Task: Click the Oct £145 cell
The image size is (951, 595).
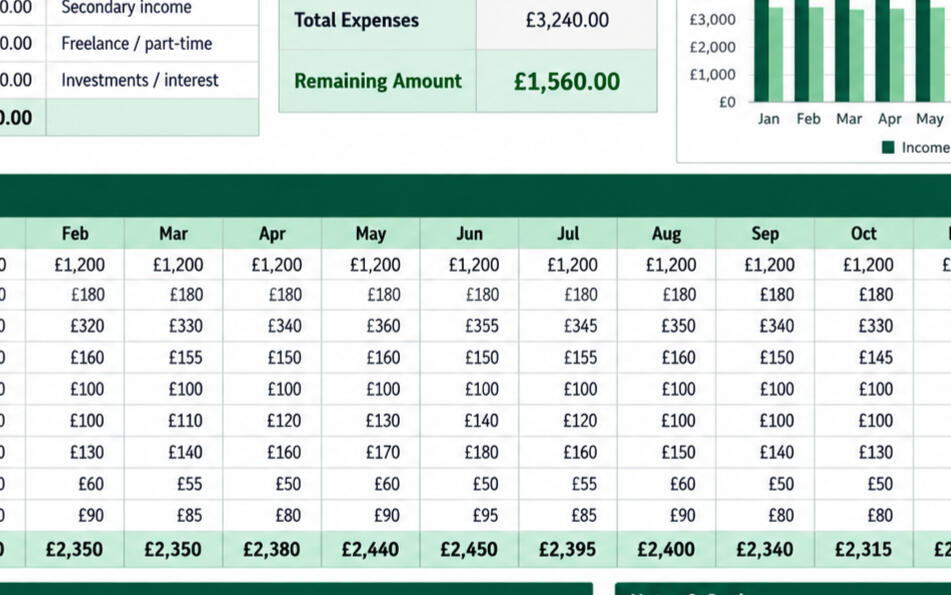Action: 864,358
